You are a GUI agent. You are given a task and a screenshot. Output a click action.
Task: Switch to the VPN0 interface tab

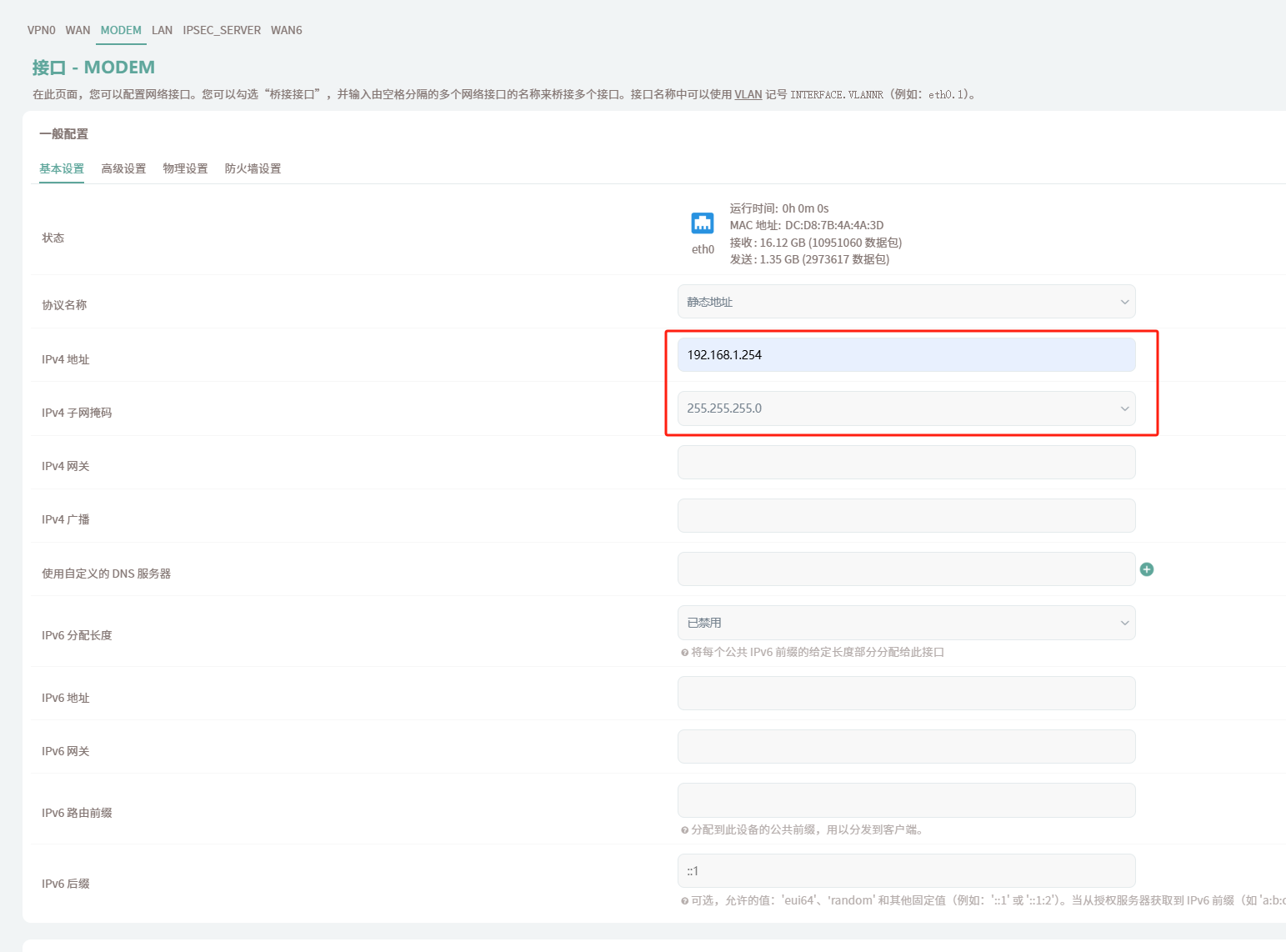coord(41,30)
